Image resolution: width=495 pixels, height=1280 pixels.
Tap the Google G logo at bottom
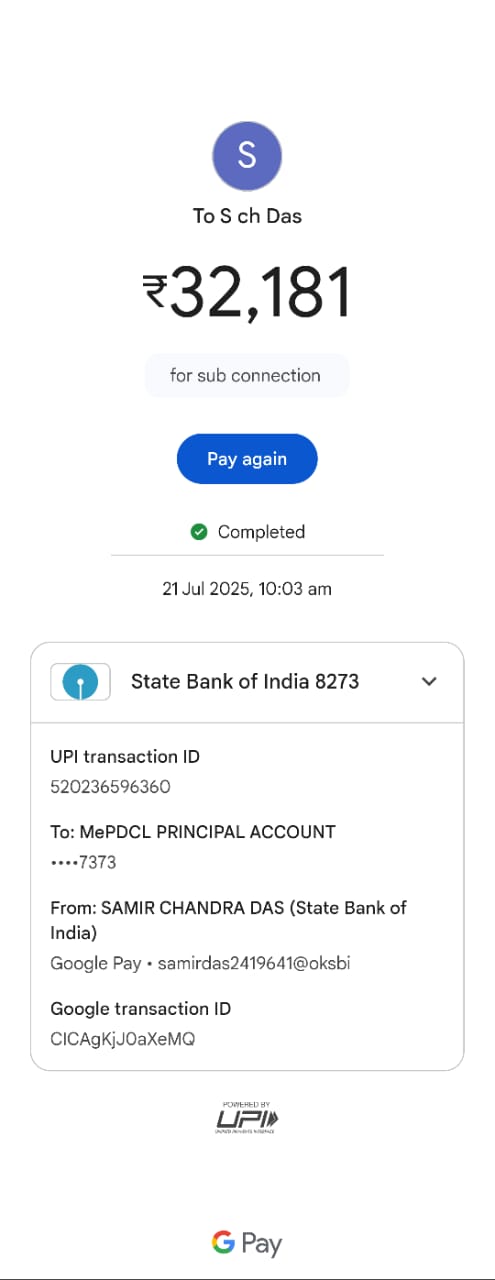click(x=223, y=1242)
